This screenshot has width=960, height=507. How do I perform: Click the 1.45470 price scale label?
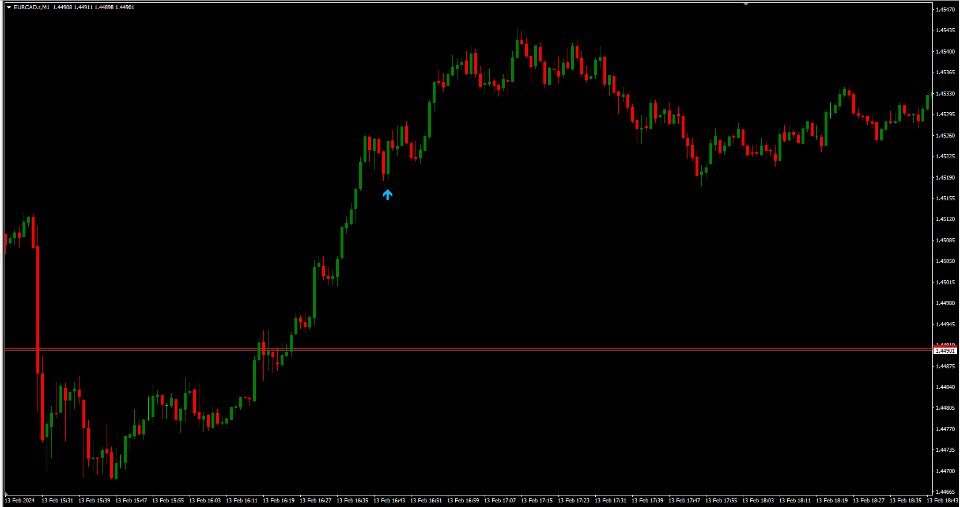945,9
